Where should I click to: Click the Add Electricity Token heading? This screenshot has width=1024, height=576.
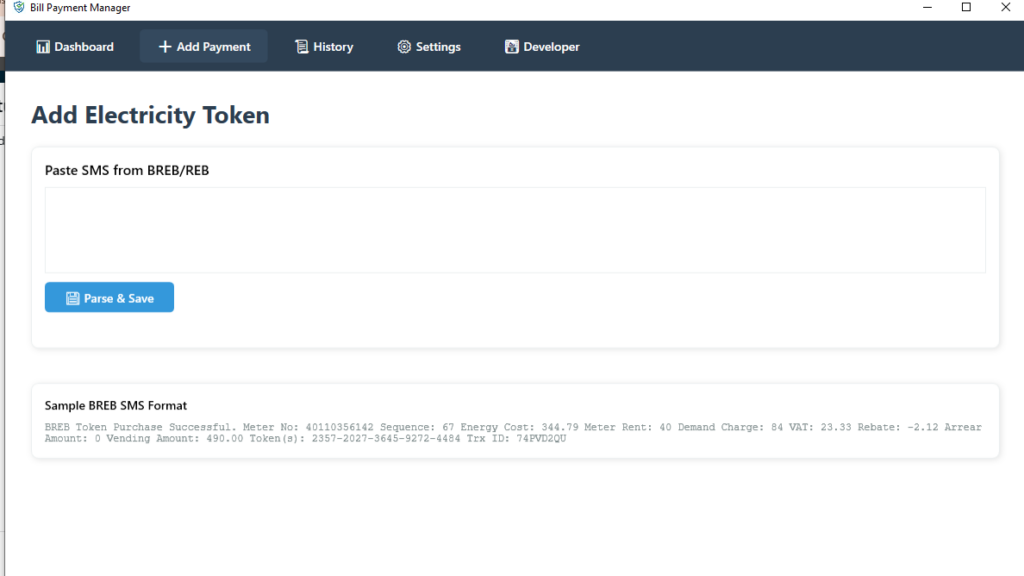(150, 115)
